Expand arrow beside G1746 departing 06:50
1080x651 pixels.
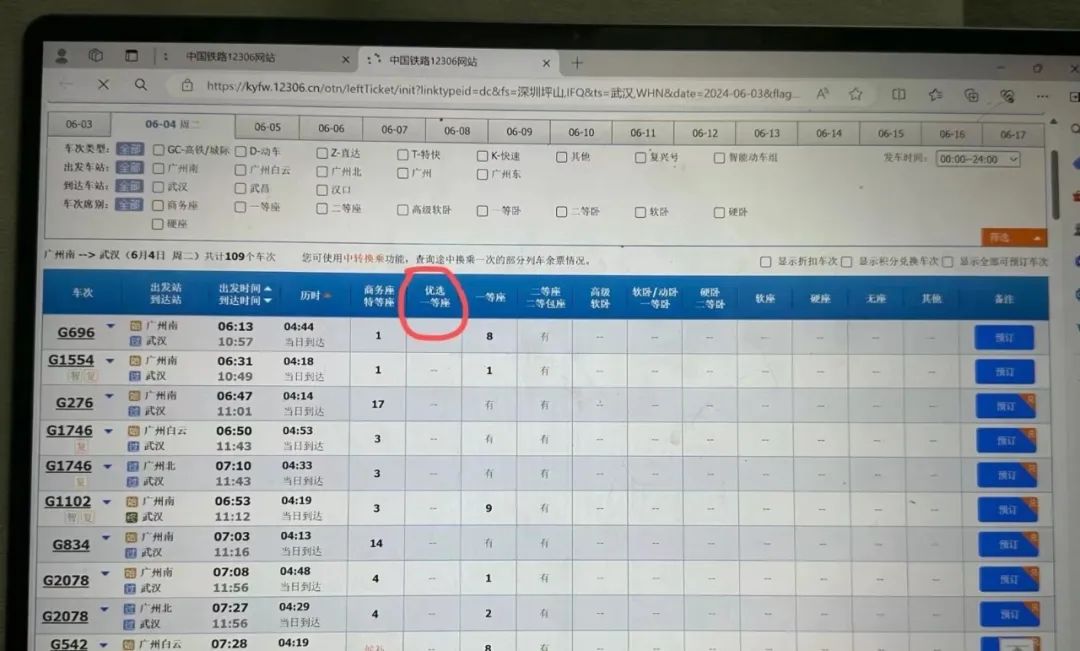pyautogui.click(x=108, y=431)
